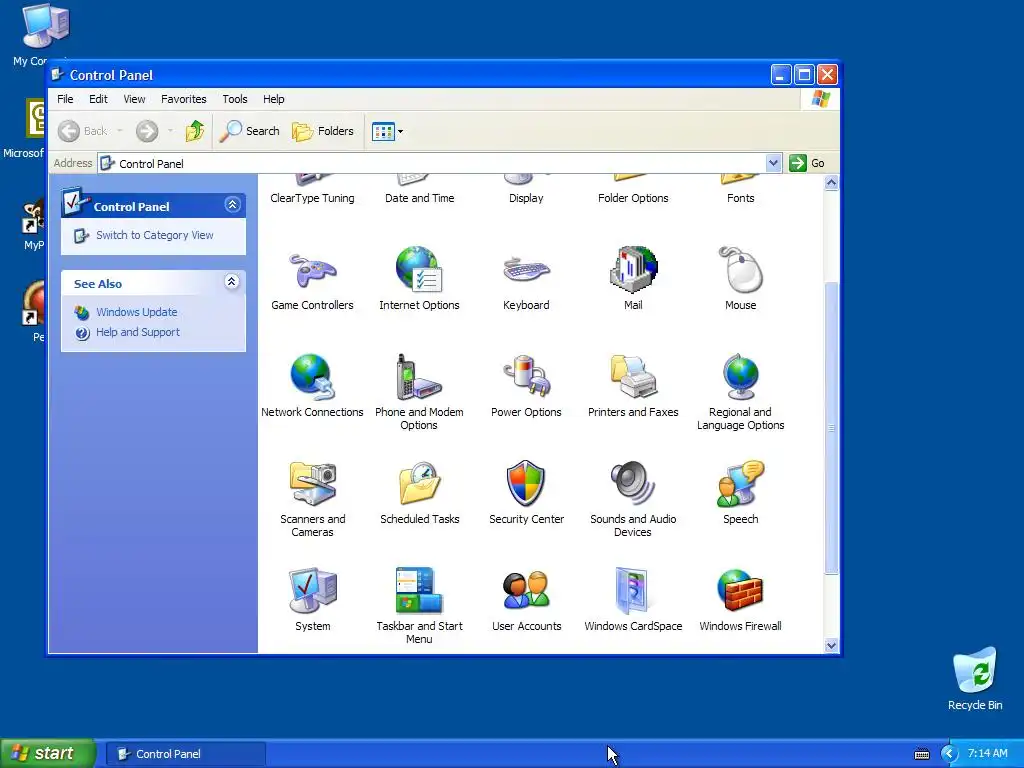Image resolution: width=1024 pixels, height=768 pixels.
Task: Click scrollbar up arrow
Action: pos(831,183)
